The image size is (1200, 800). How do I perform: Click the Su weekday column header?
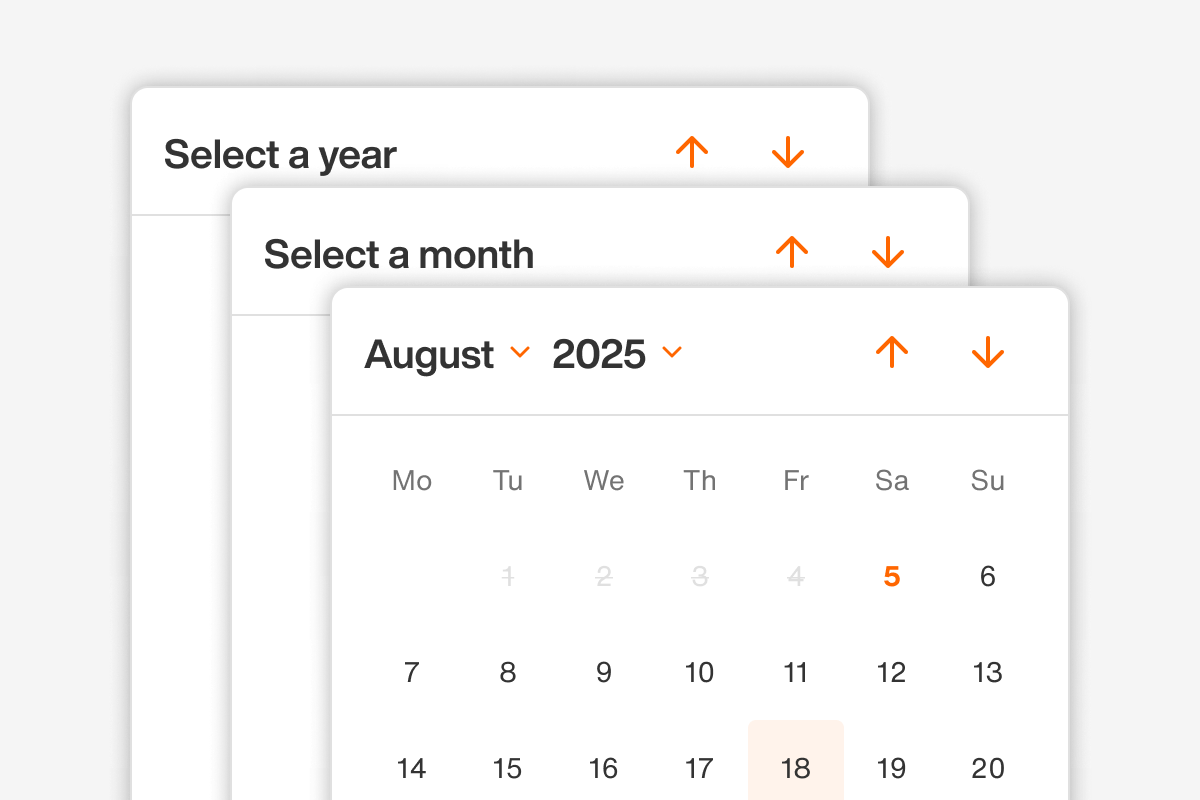click(x=987, y=481)
